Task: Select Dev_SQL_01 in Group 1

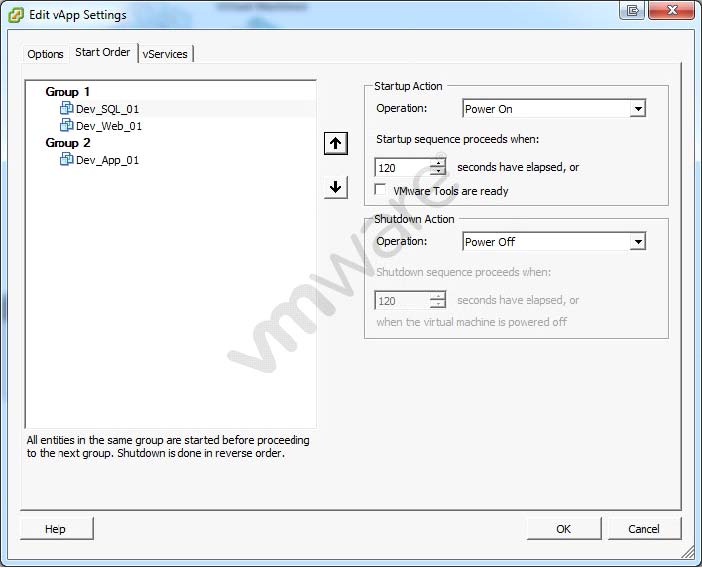Action: [107, 109]
